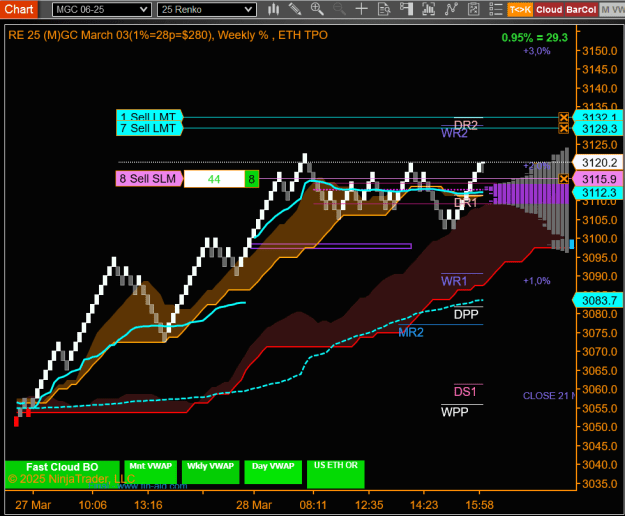Click the cyan 3083.7 price marker
The image size is (625, 516).
click(598, 300)
